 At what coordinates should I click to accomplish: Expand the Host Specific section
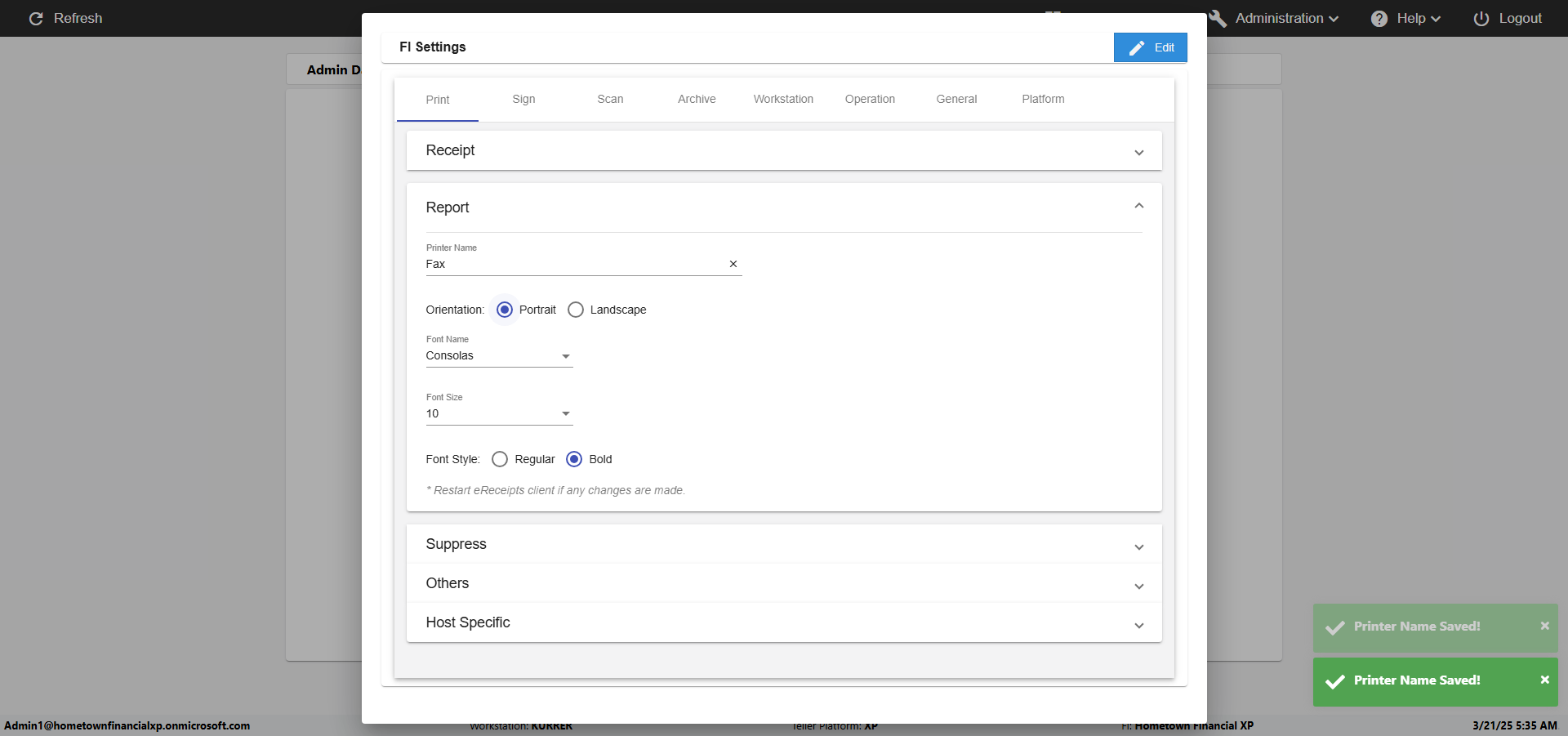click(1138, 626)
